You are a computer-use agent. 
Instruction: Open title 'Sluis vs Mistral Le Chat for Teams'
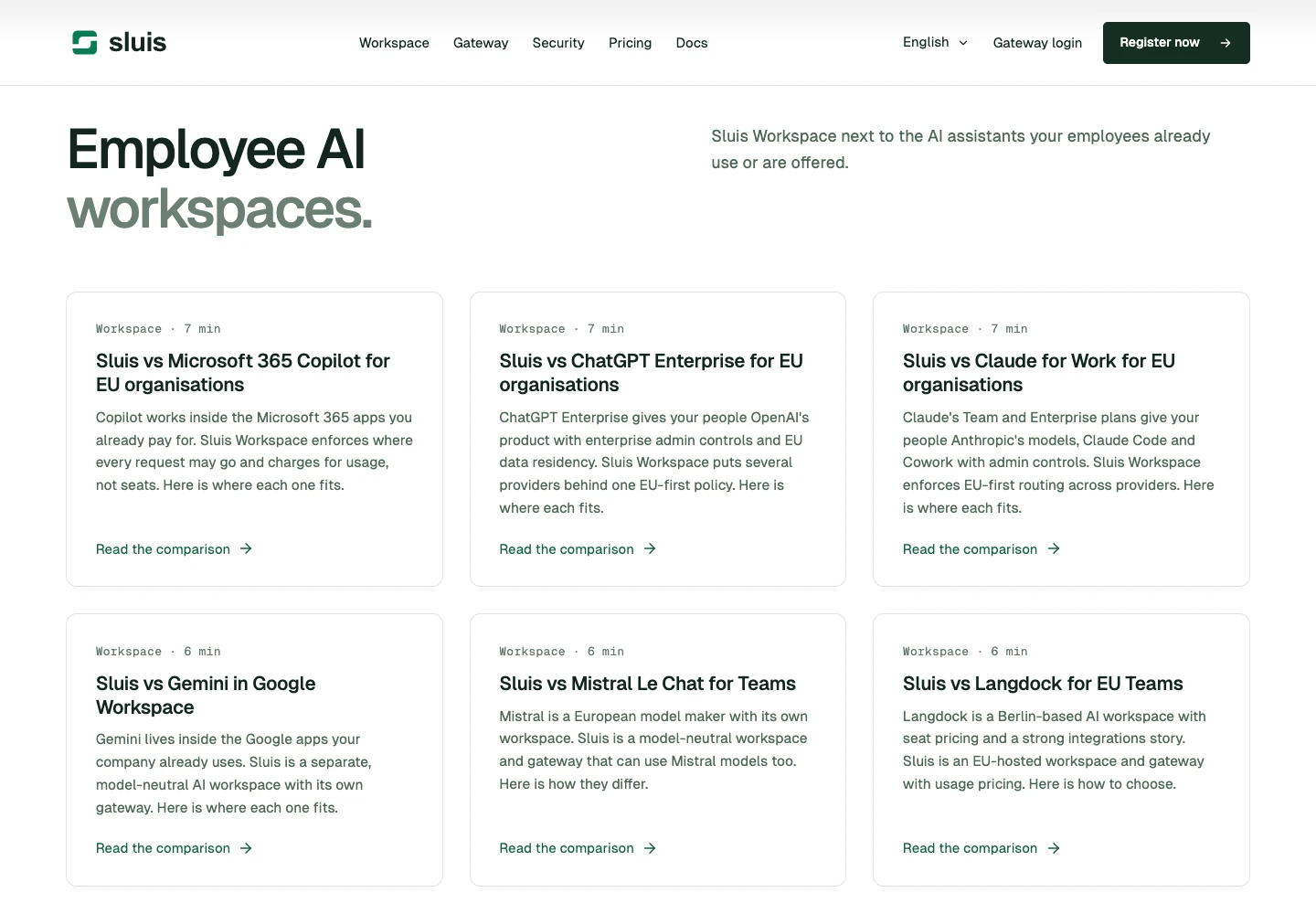[647, 684]
